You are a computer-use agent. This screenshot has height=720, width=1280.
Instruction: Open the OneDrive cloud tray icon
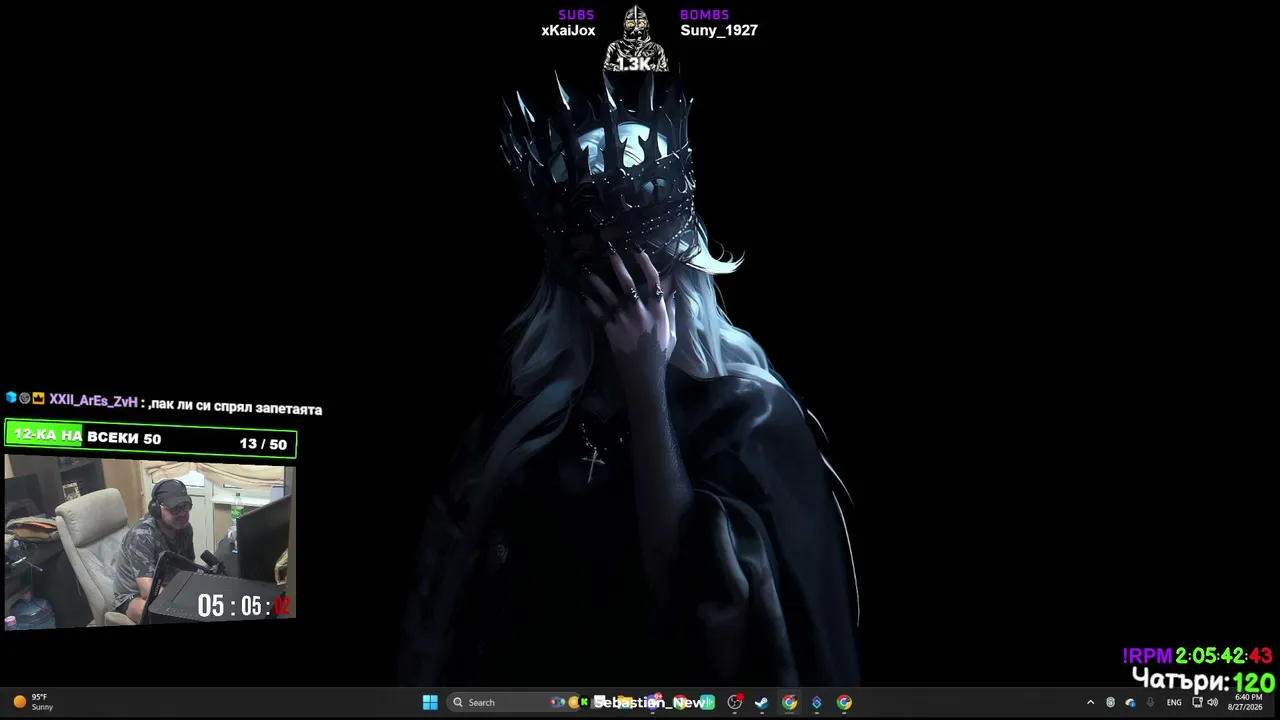[1130, 702]
